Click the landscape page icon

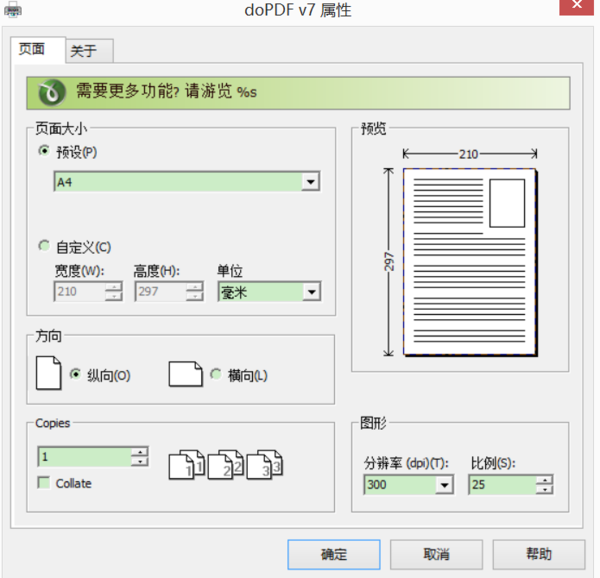186,374
